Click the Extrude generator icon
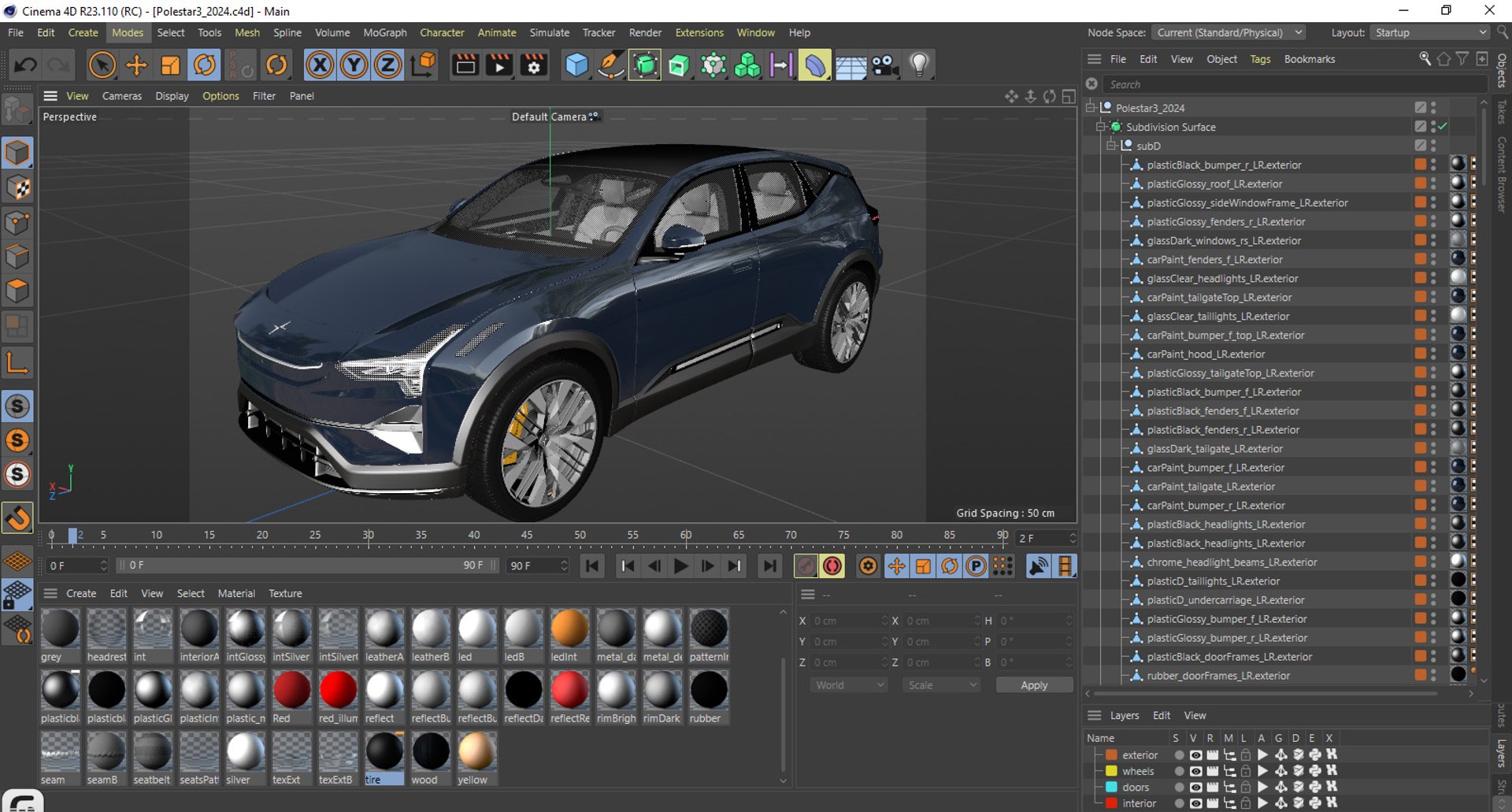This screenshot has width=1512, height=812. [x=679, y=65]
